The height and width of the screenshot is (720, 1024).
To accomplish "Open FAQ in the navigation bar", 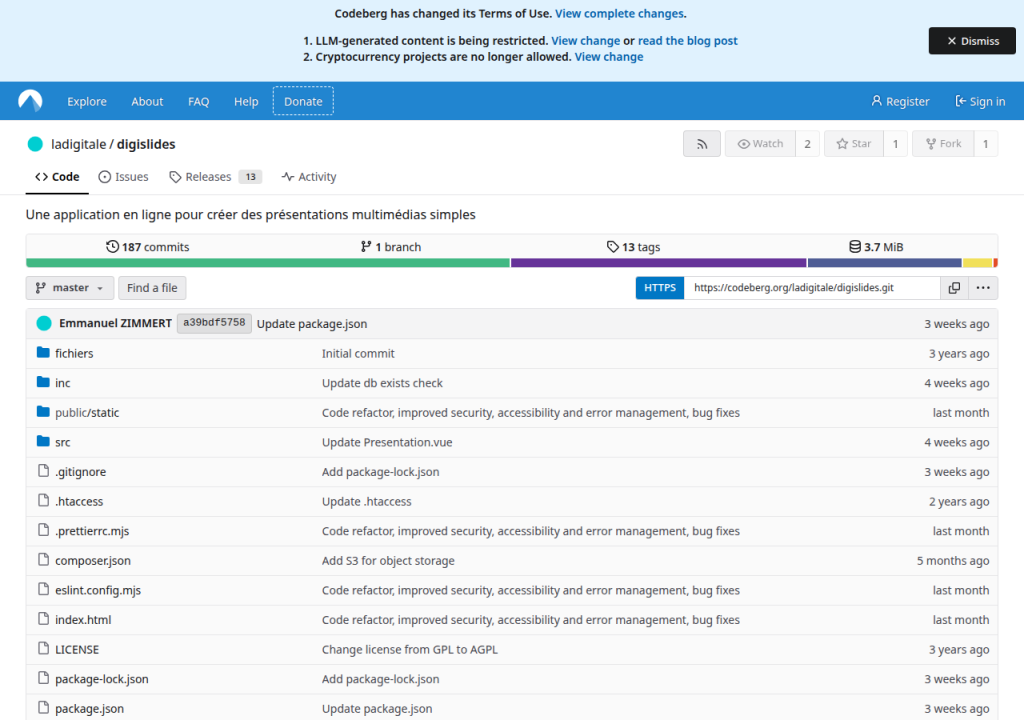I will [199, 101].
